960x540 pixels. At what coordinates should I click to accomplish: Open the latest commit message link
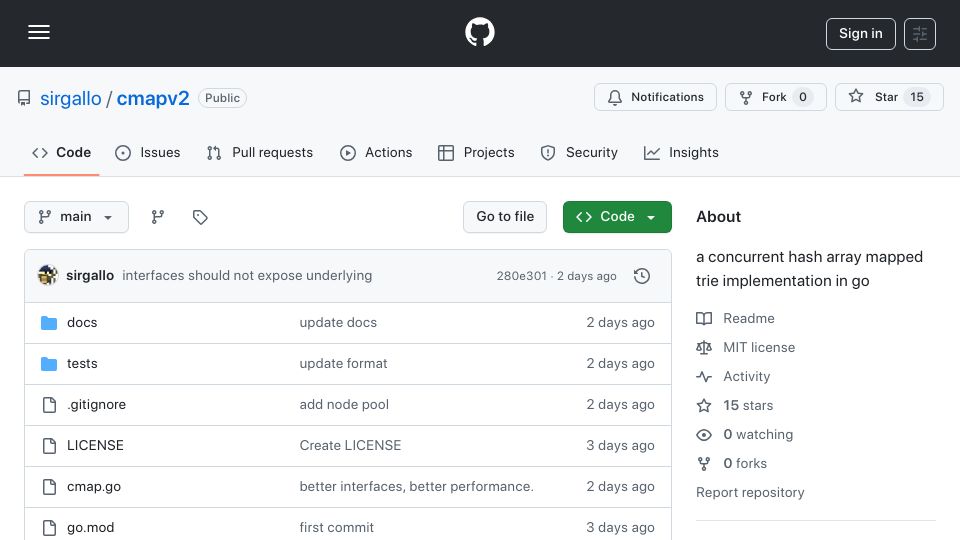(247, 276)
